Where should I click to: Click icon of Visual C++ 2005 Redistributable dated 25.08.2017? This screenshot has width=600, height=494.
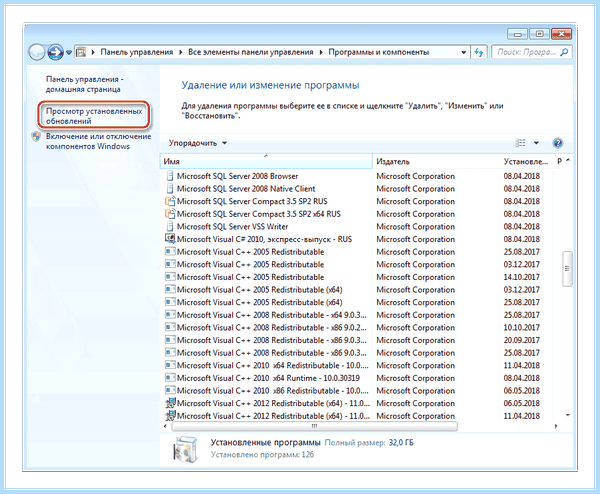170,252
